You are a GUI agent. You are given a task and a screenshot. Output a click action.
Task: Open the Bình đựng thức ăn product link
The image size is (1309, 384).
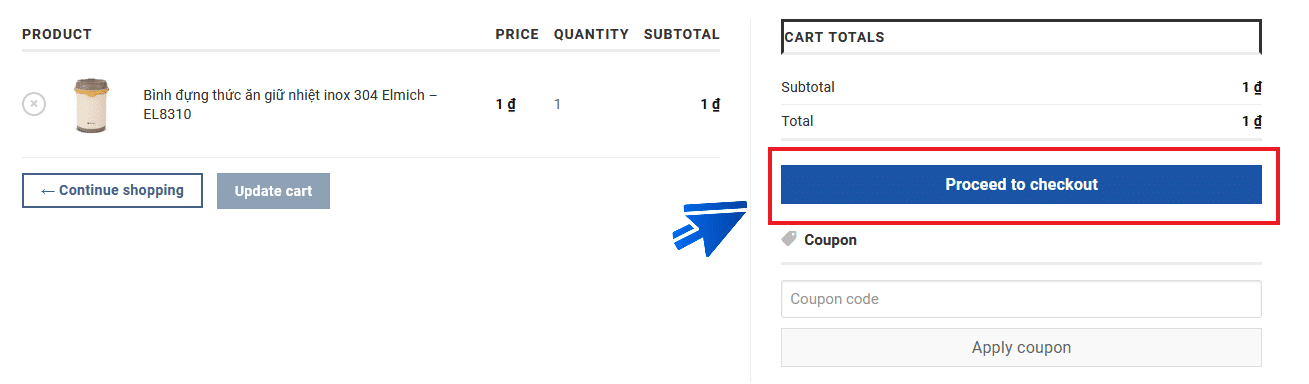pyautogui.click(x=290, y=104)
